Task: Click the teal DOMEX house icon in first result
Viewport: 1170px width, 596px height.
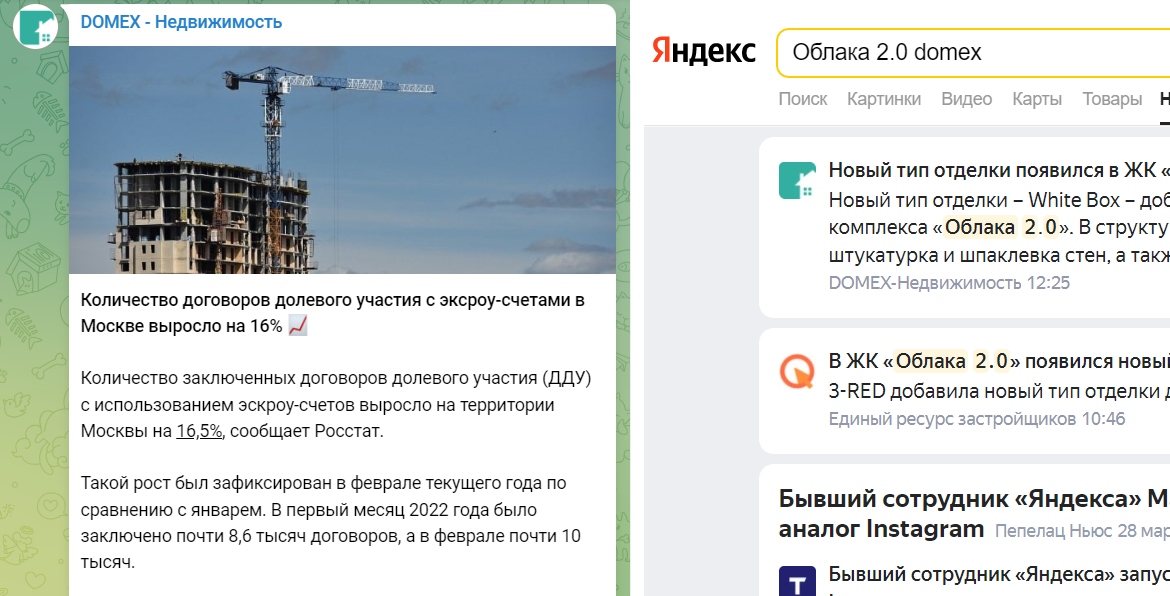Action: [x=797, y=180]
